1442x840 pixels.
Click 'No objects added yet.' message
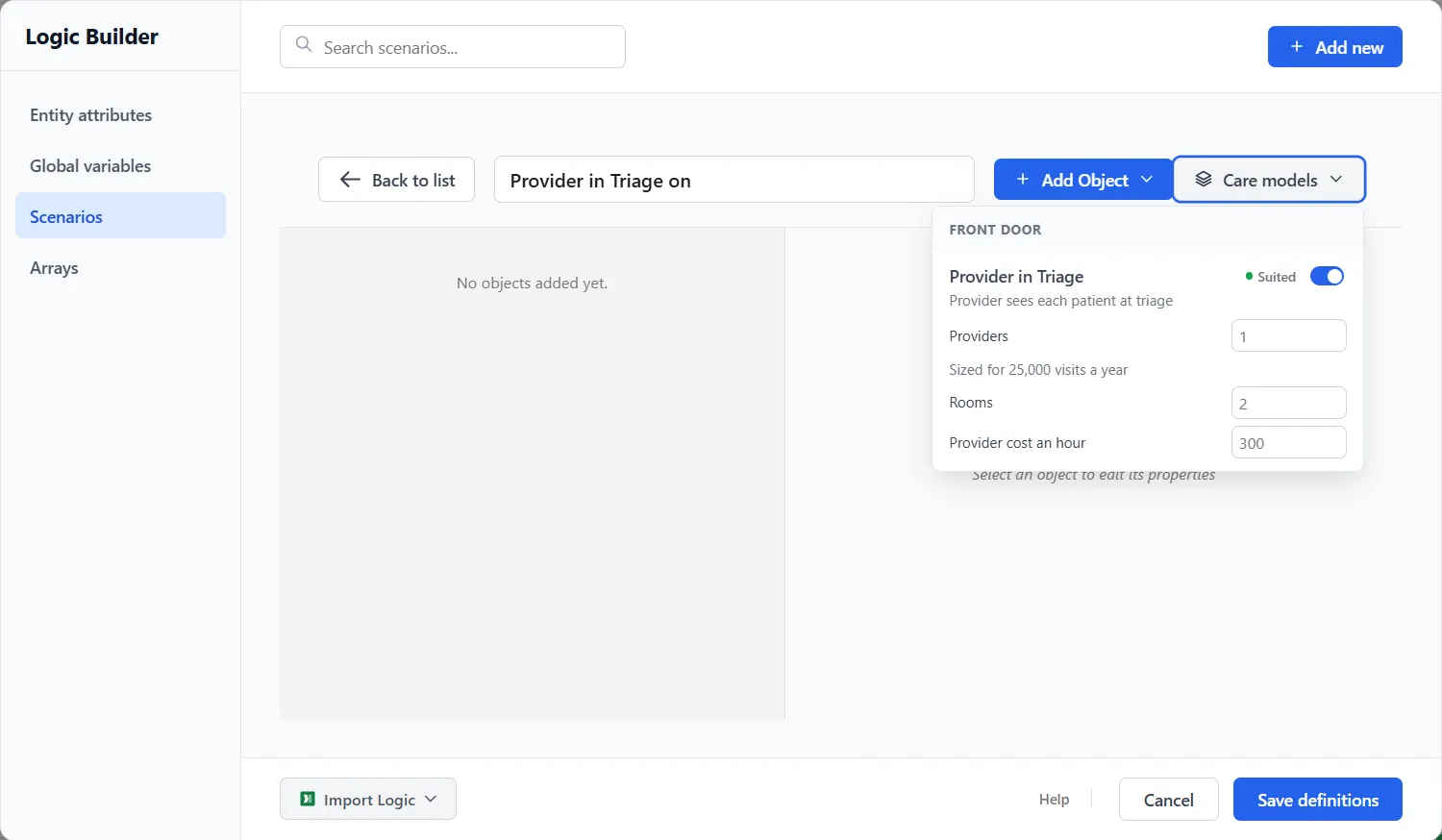point(532,283)
